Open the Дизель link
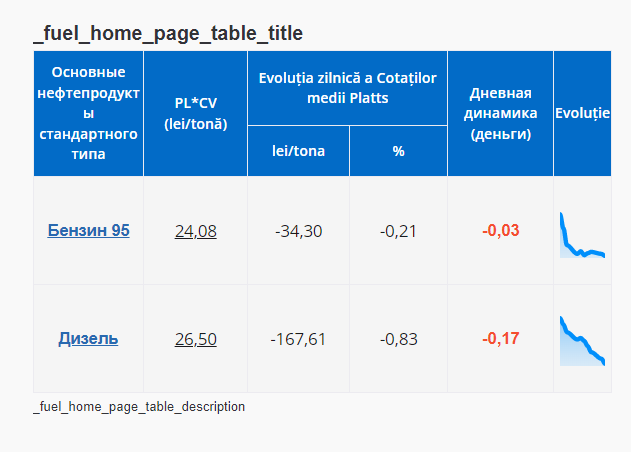The width and height of the screenshot is (631, 452). 88,338
